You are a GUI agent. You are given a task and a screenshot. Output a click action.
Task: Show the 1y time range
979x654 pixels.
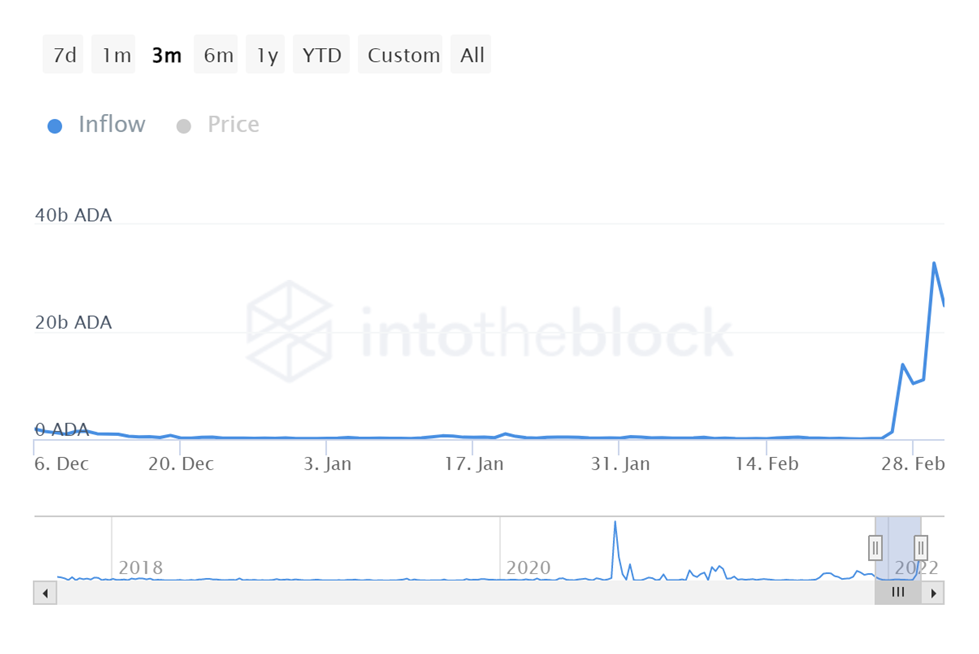click(265, 54)
